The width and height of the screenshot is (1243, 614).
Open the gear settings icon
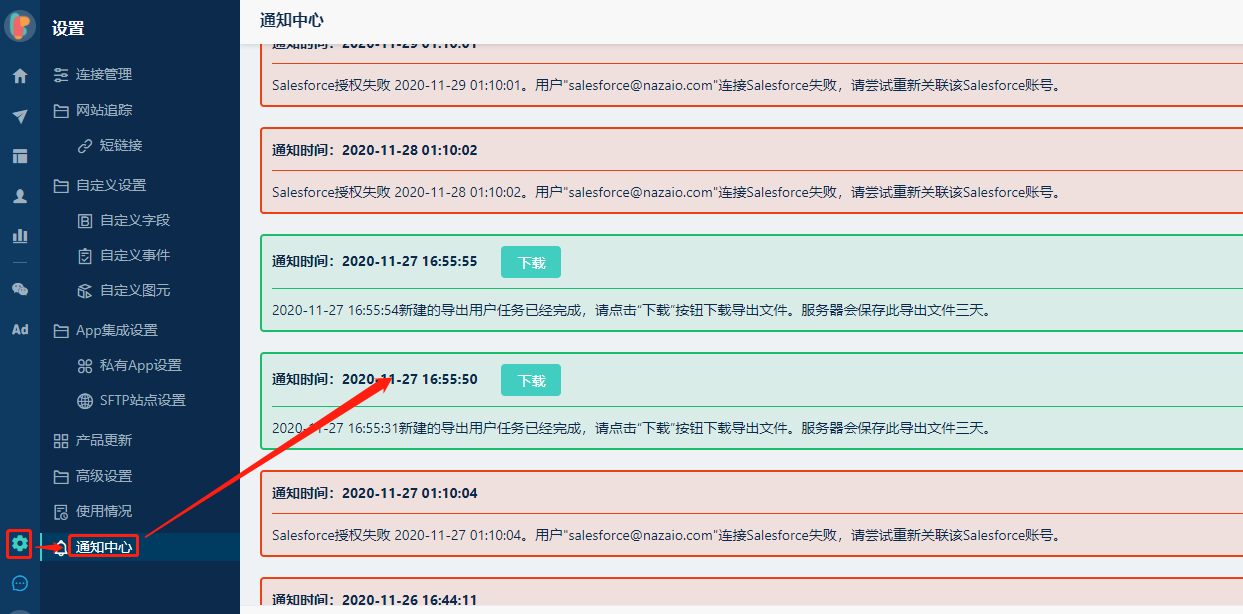click(x=20, y=544)
